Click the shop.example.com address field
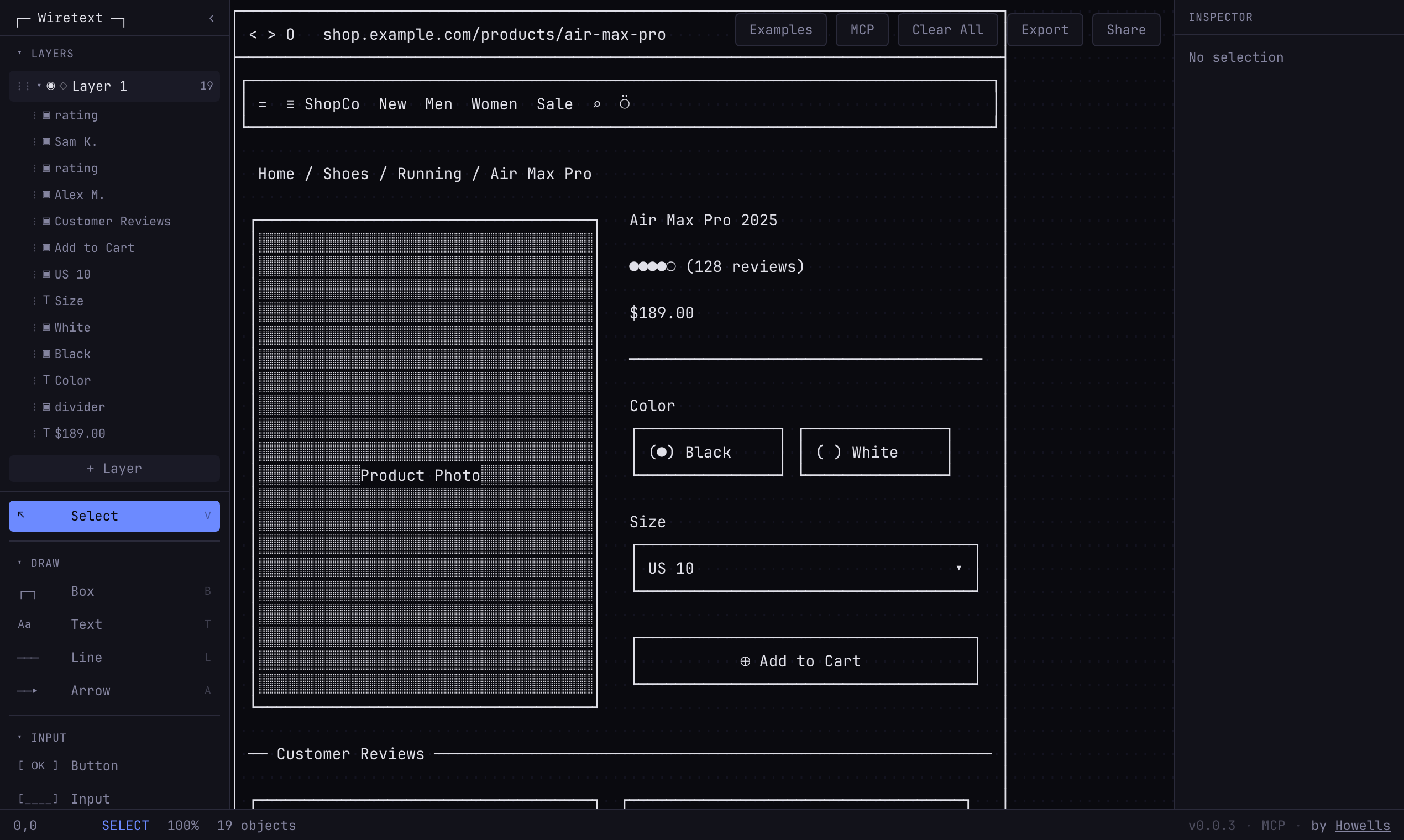 (x=494, y=34)
